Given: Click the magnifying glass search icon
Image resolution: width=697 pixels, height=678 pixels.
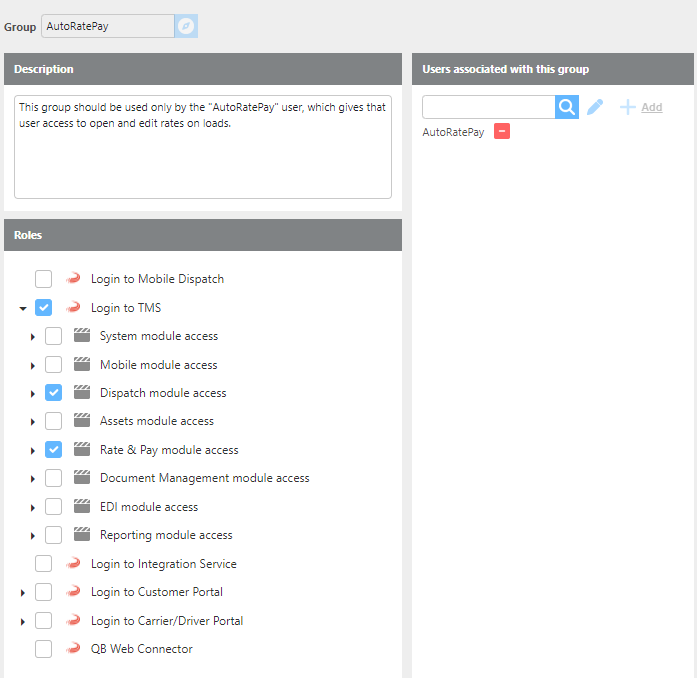Looking at the screenshot, I should 567,107.
